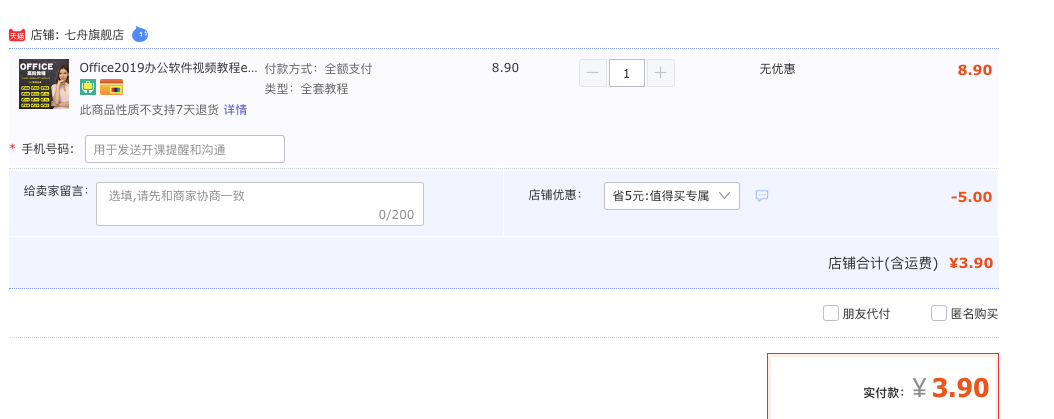Click the green consumer protection badge icon

(x=88, y=87)
